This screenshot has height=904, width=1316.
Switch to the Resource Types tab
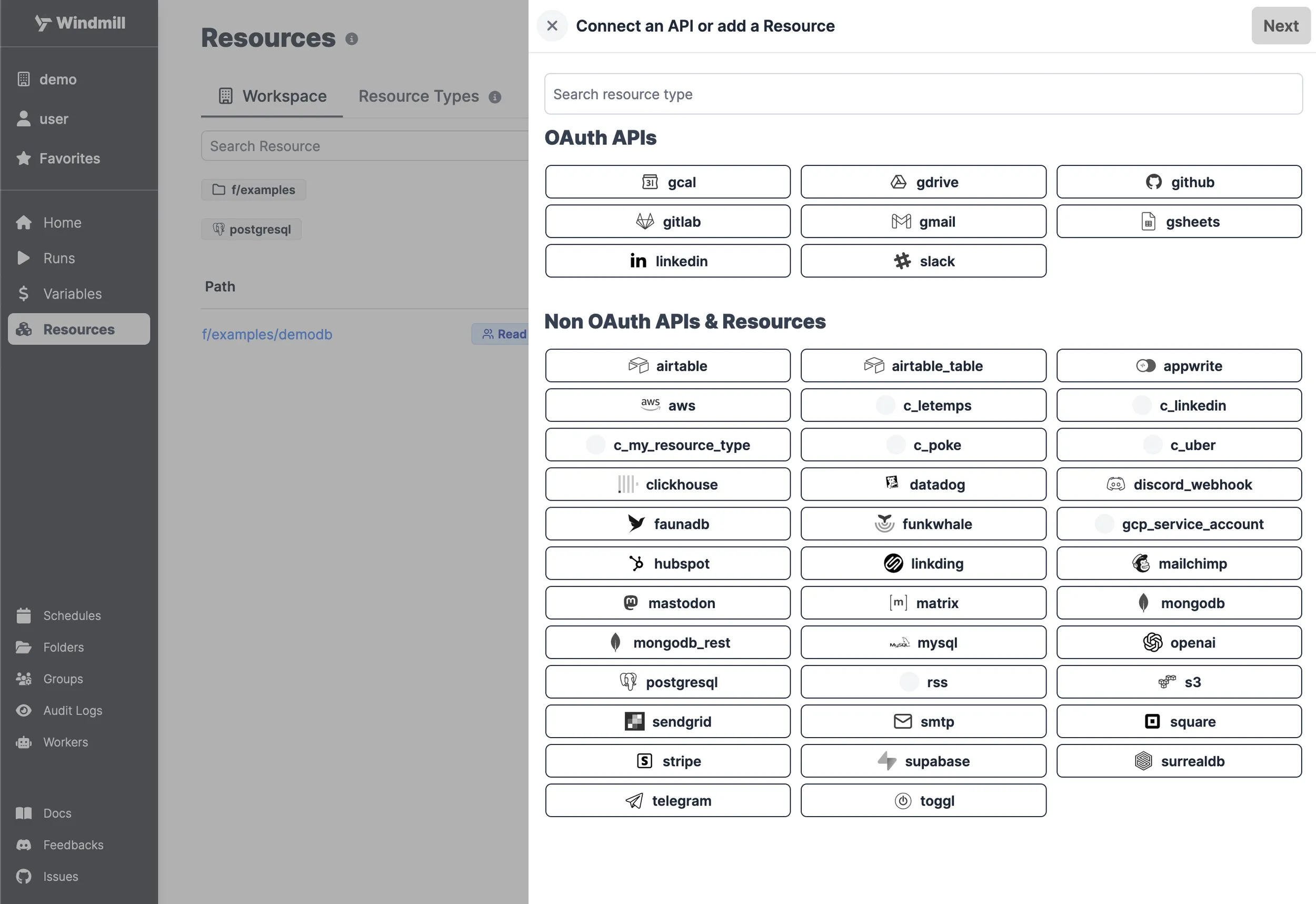tap(418, 96)
